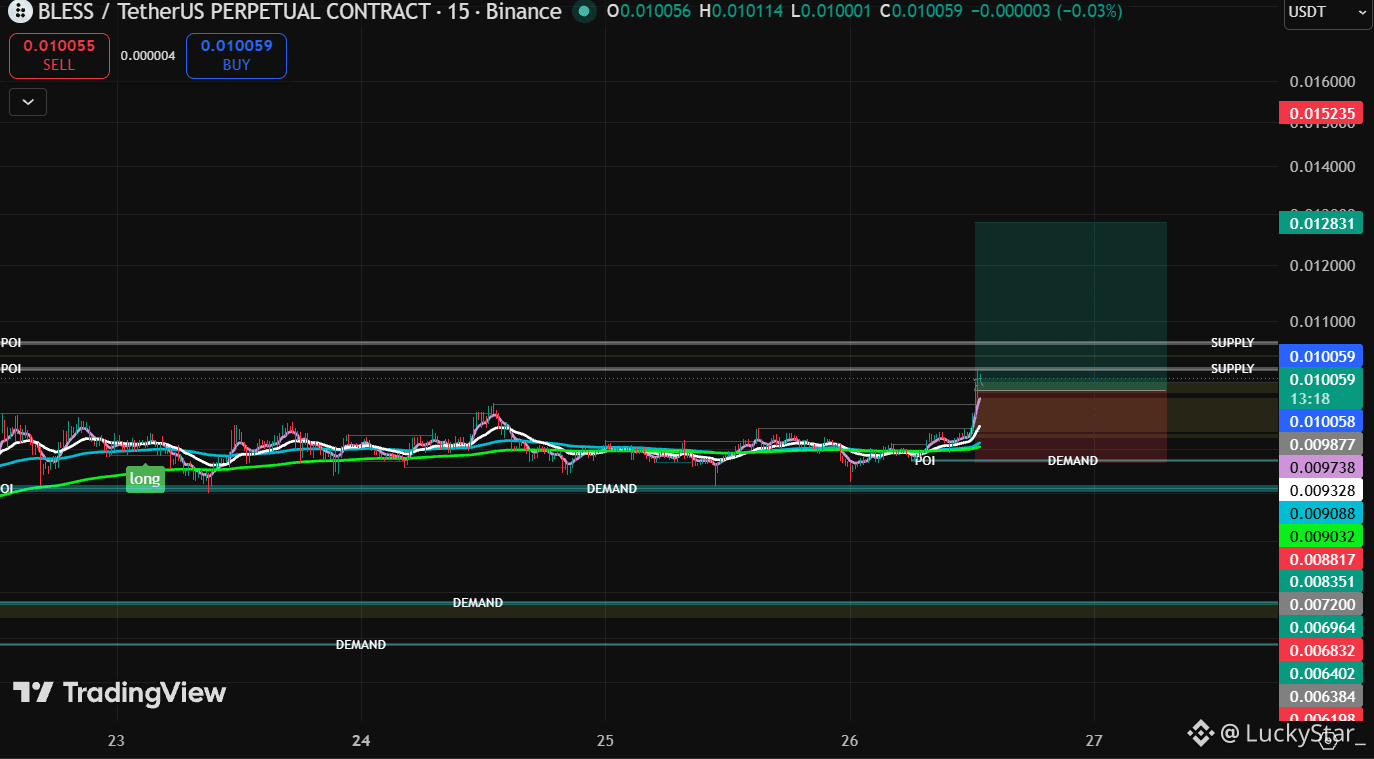
Task: Click the gray 0.009877 price label
Action: point(1321,445)
